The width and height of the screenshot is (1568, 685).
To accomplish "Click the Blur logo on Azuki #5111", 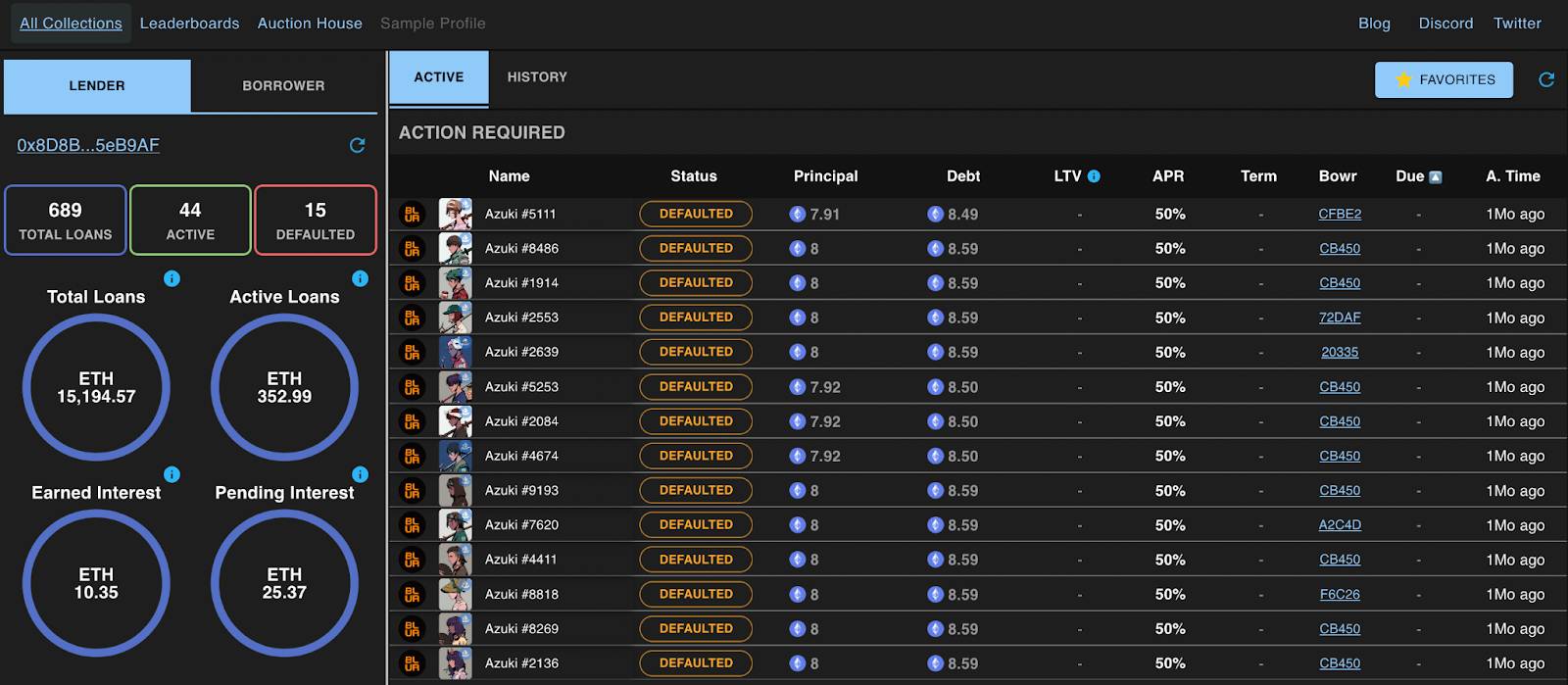I will pos(413,214).
